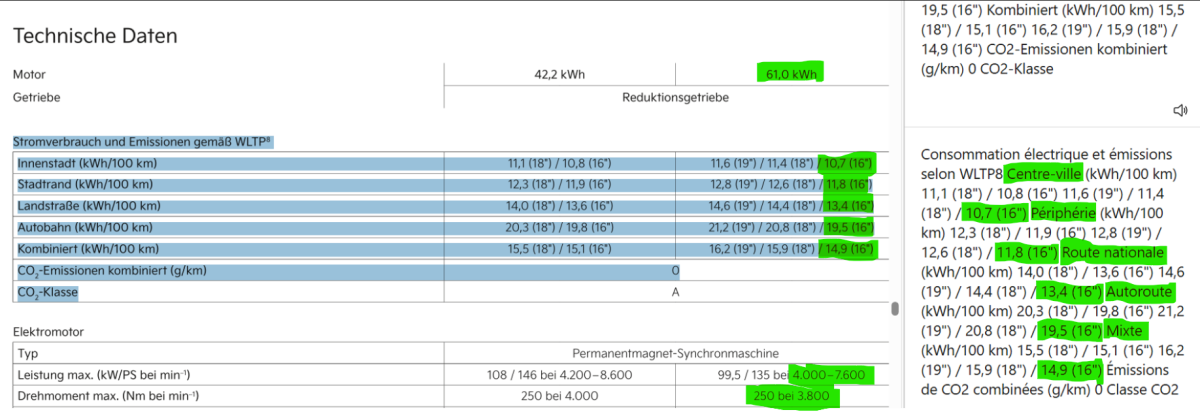The image size is (1200, 412).
Task: Click the highlighted Périphérie translation text
Action: click(1064, 213)
